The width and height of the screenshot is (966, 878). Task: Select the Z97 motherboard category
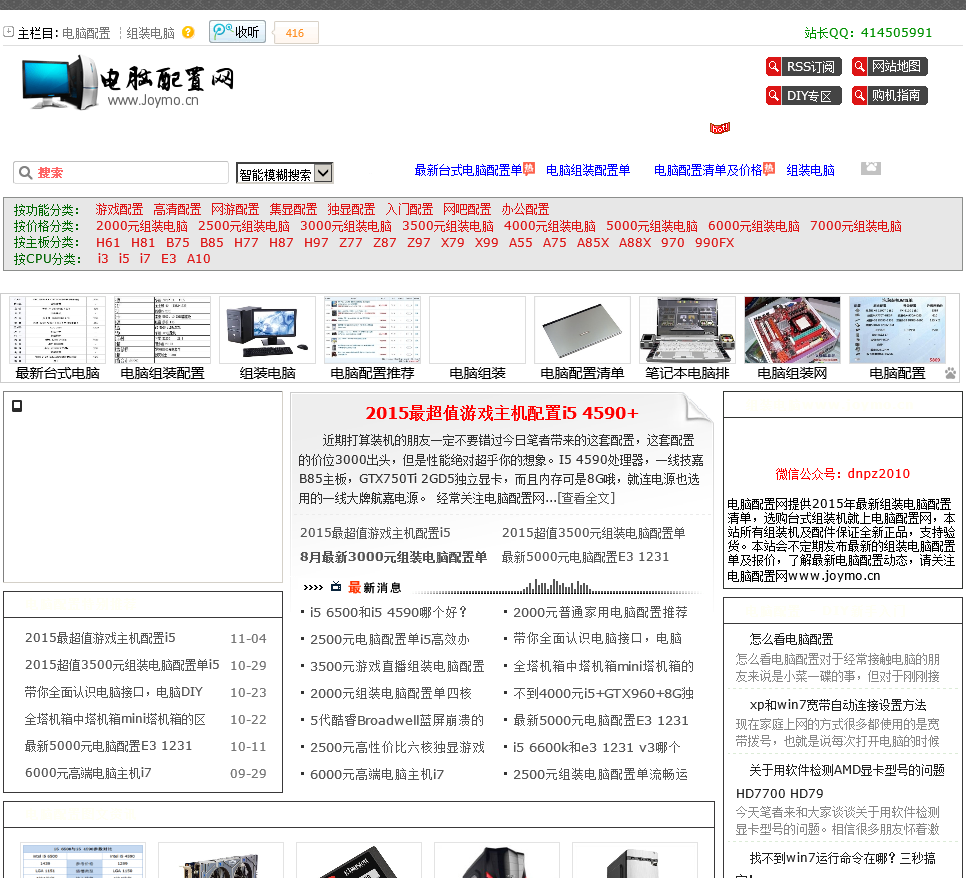(x=419, y=243)
